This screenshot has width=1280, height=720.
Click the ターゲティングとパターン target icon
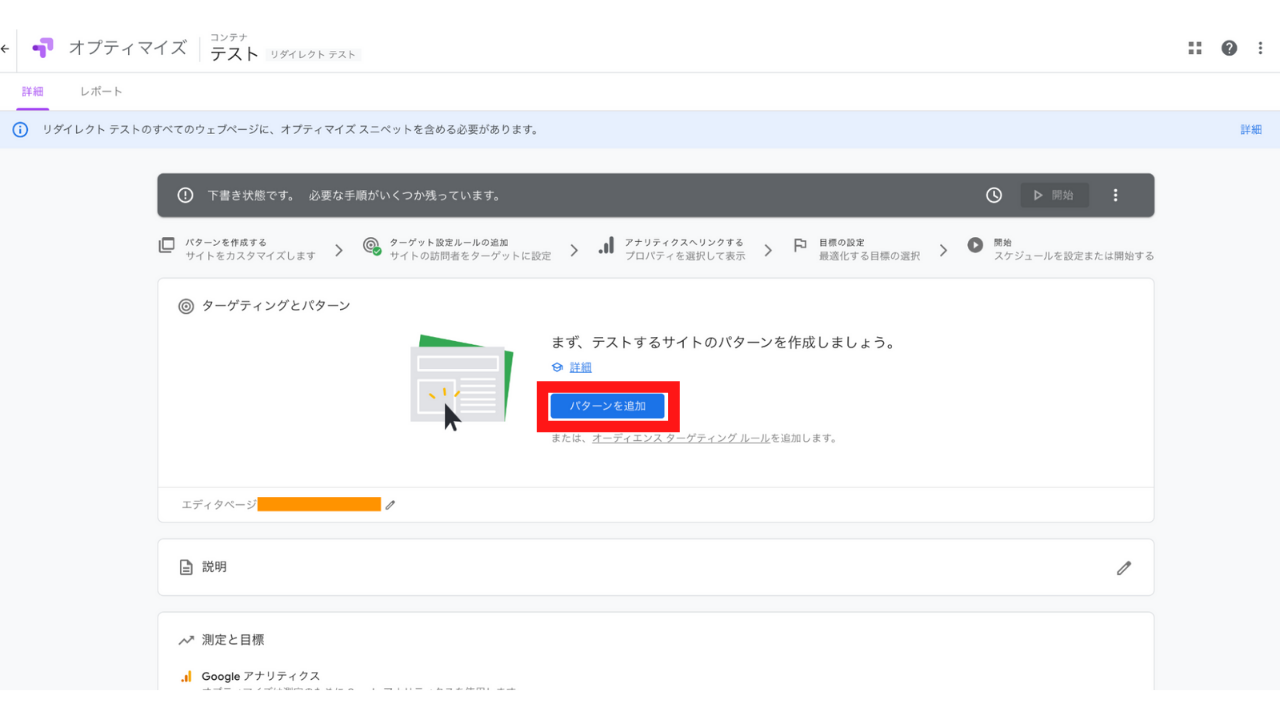tap(186, 306)
